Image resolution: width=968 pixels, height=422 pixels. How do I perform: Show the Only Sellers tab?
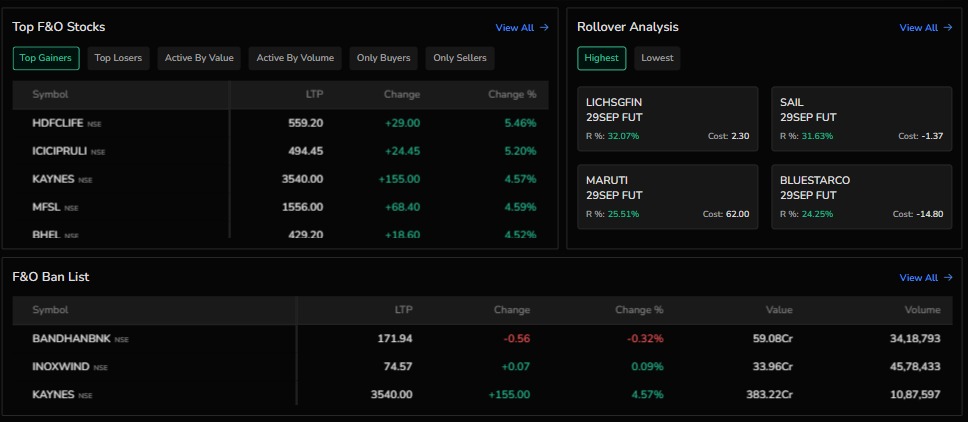(x=460, y=58)
